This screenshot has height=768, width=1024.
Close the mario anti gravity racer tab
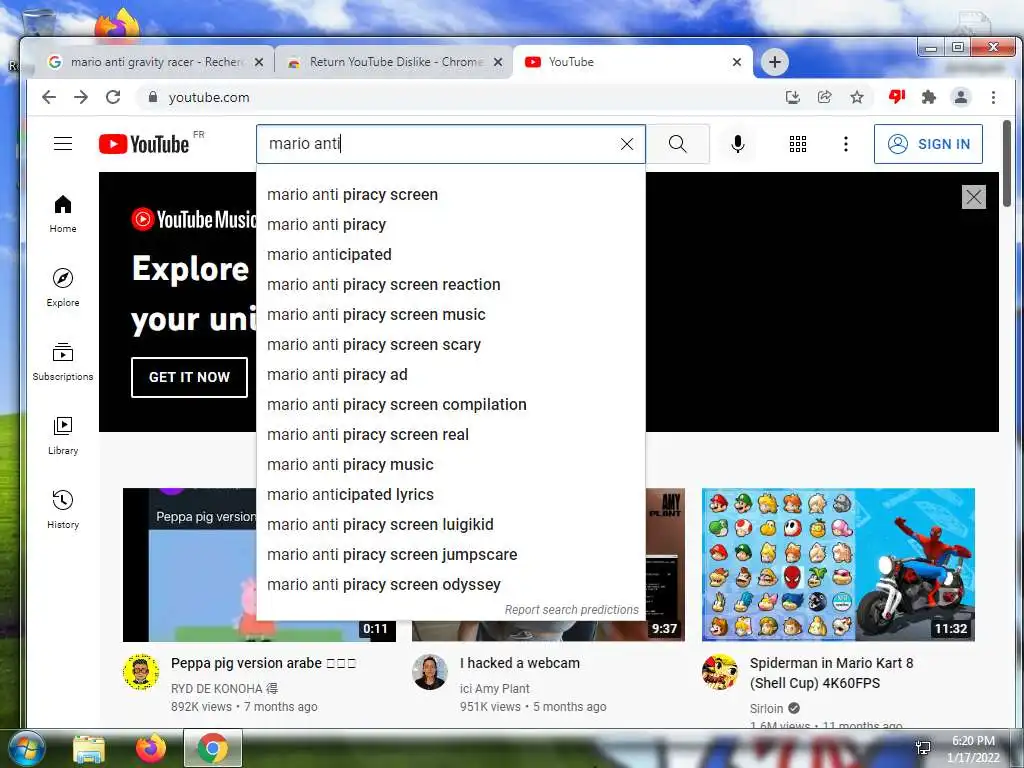click(259, 62)
